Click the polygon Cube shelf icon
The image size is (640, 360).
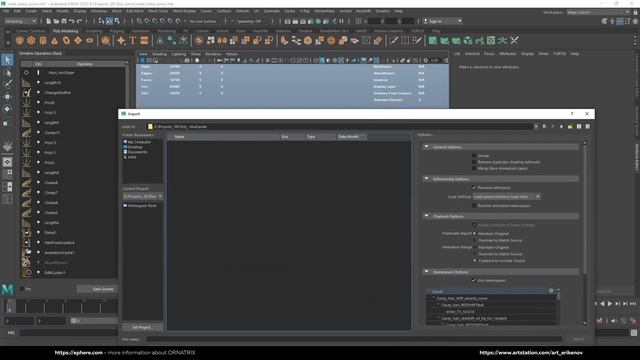click(x=31, y=40)
